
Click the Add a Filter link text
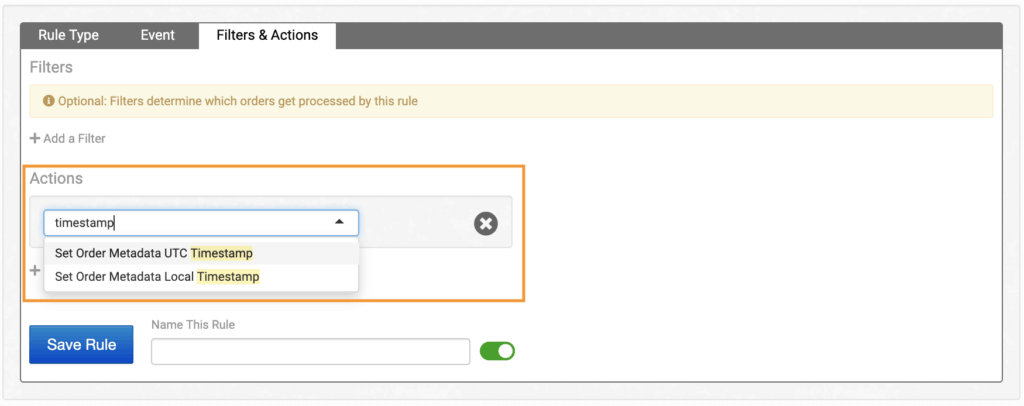tap(74, 138)
